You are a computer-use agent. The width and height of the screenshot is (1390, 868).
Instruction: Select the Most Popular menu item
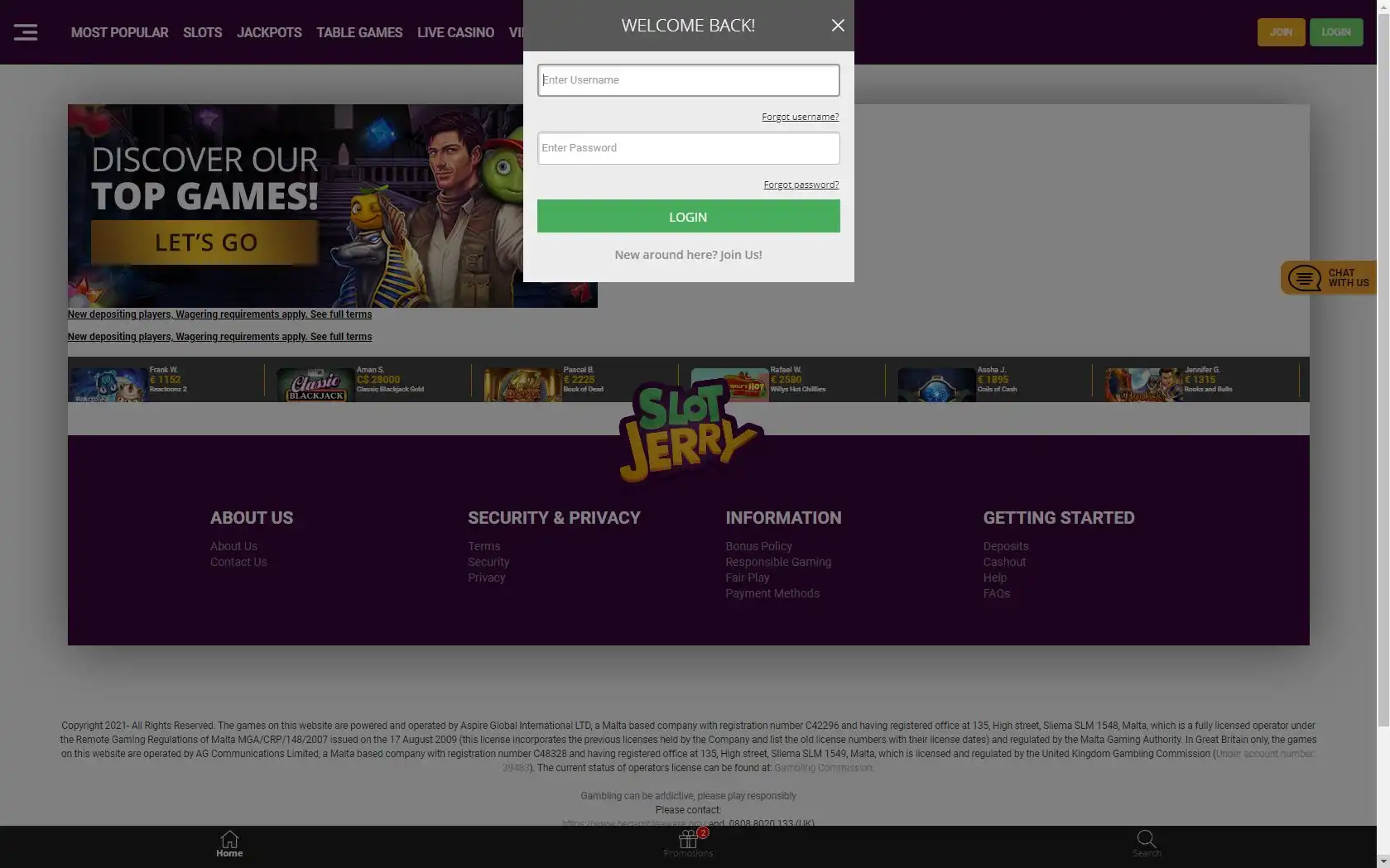coord(119,32)
